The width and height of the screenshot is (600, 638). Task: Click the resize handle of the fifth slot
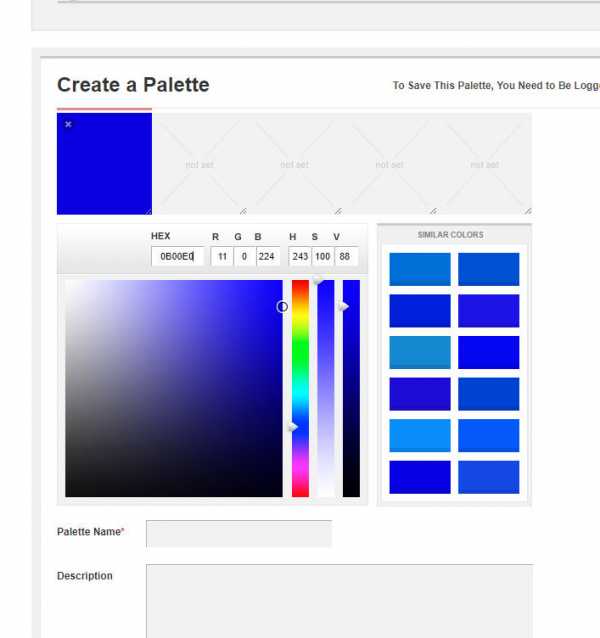point(528,211)
